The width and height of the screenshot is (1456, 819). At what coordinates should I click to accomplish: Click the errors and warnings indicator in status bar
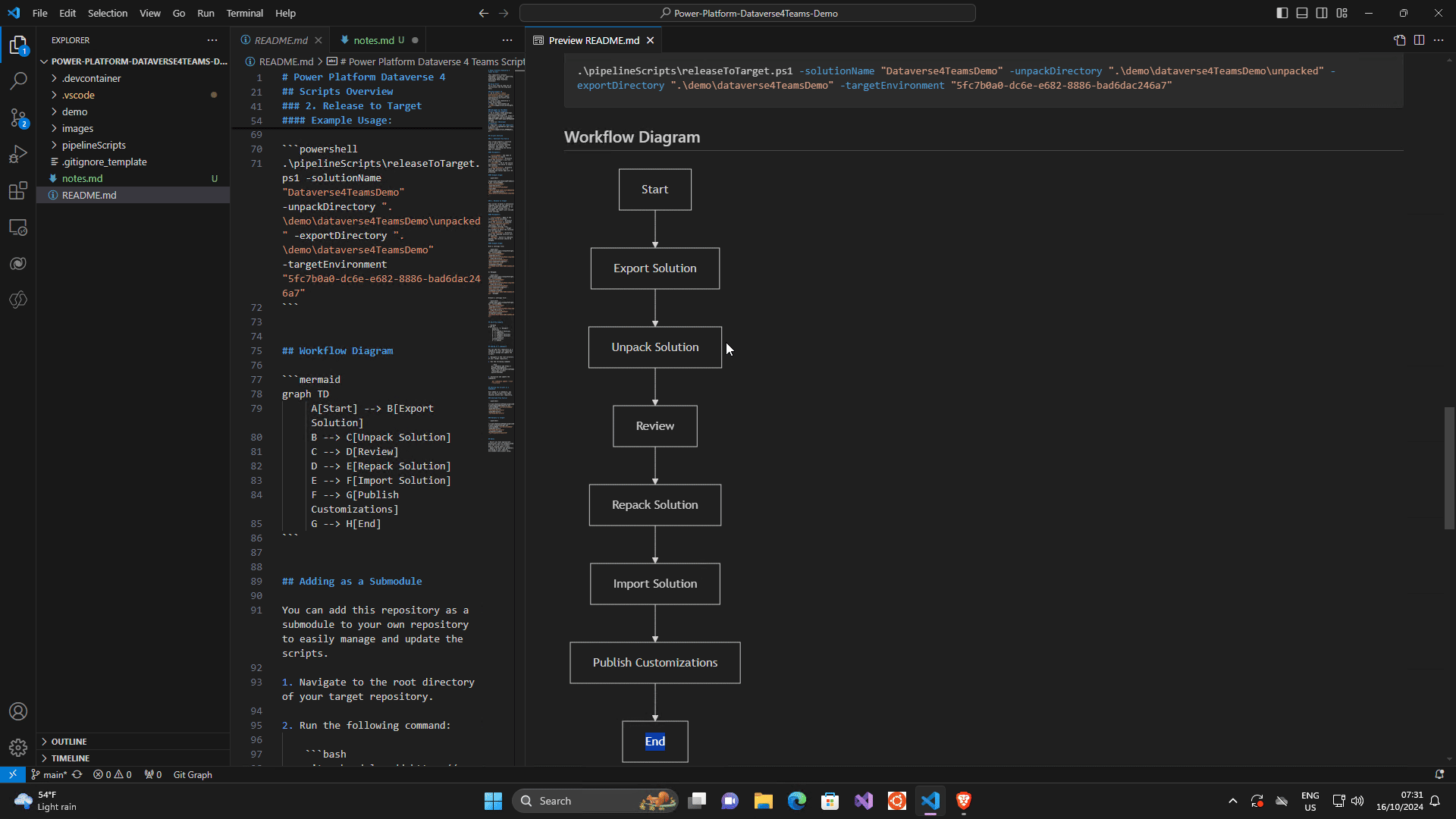[111, 774]
